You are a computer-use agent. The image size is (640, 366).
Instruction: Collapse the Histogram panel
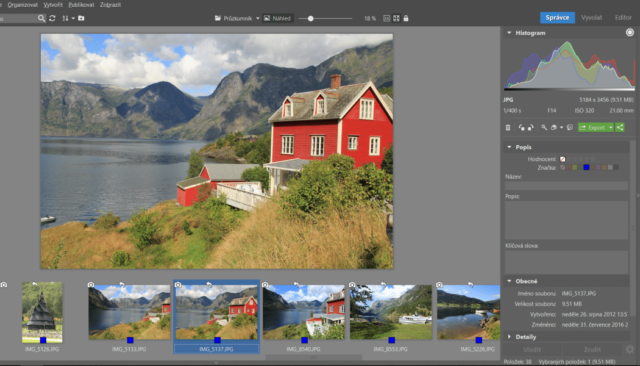click(x=509, y=33)
